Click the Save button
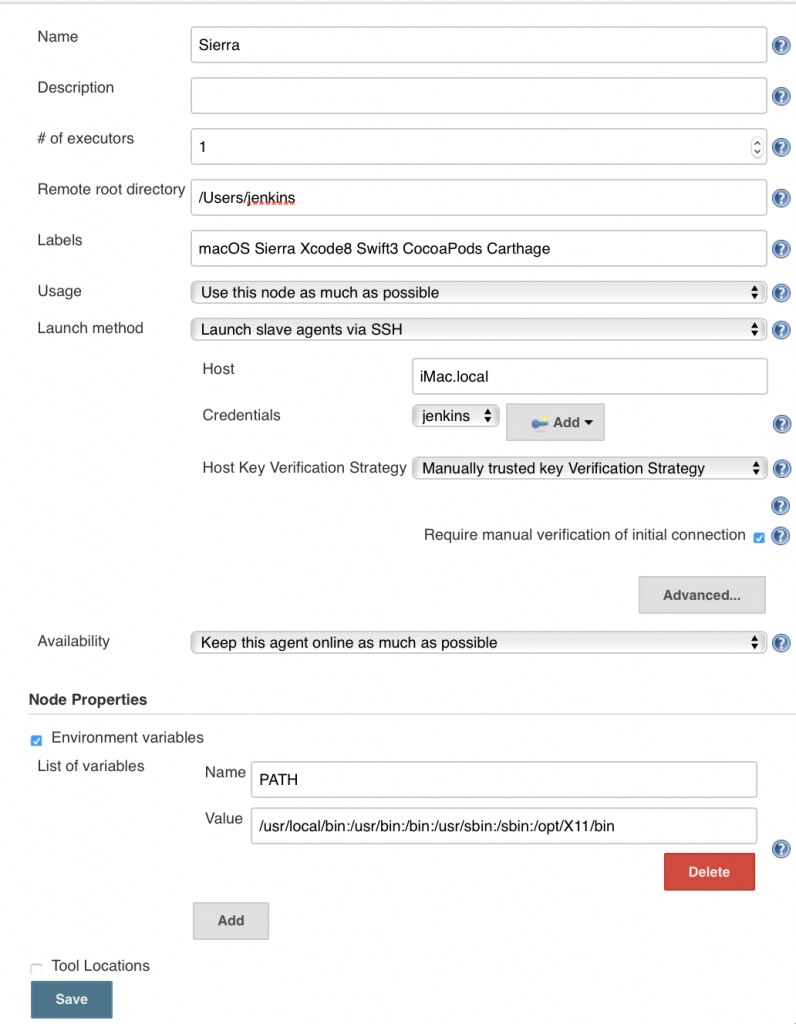Screen dimensions: 796x1024 coord(71,999)
